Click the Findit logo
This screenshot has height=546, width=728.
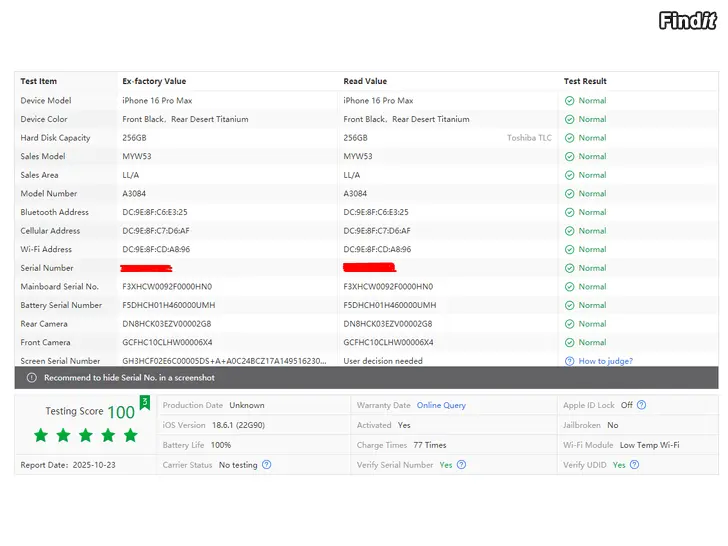(688, 20)
